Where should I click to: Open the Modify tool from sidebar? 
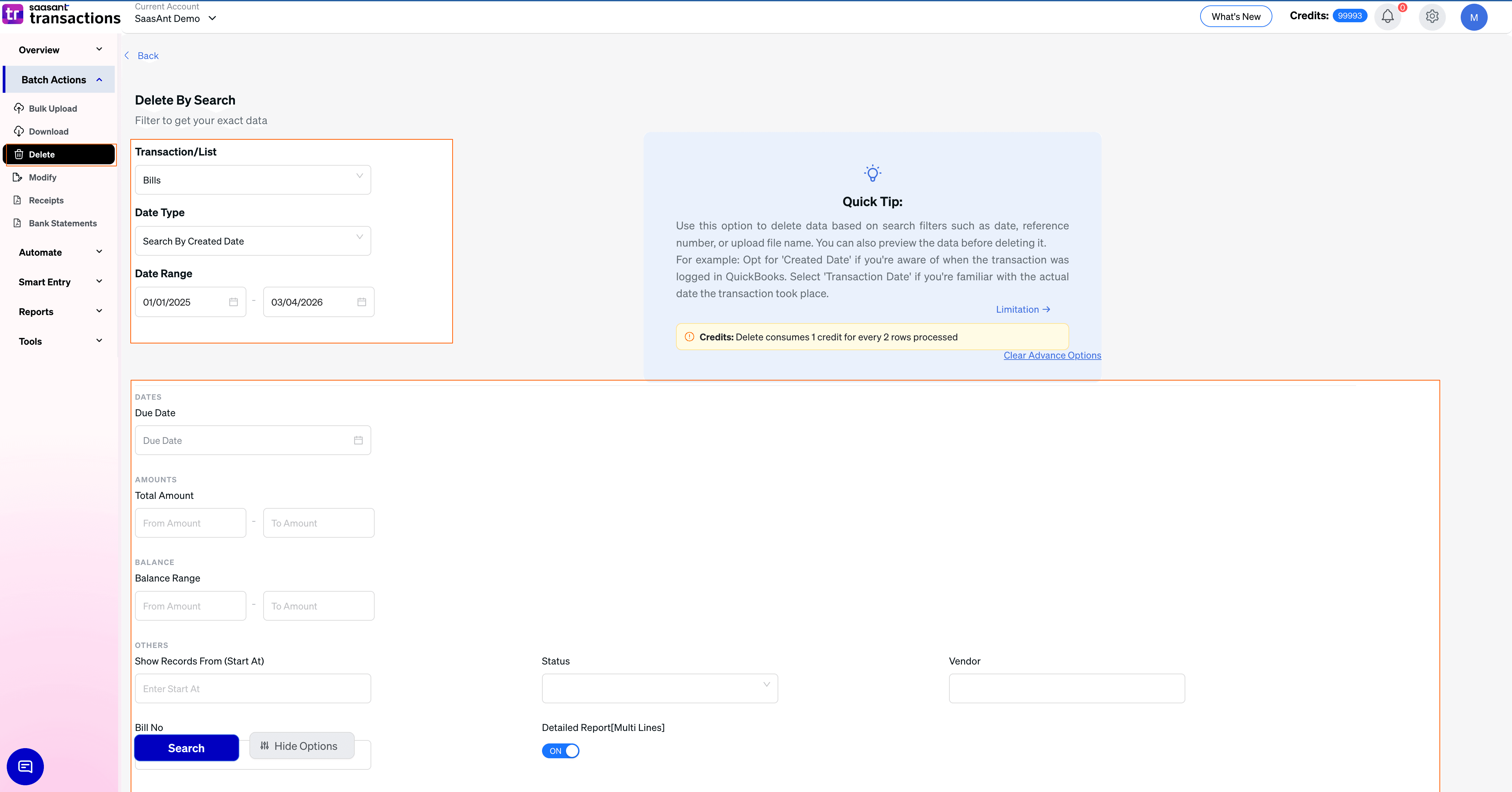pos(42,177)
